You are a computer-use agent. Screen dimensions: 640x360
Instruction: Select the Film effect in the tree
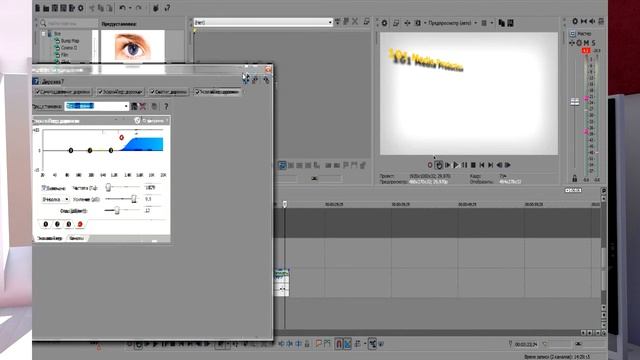pyautogui.click(x=64, y=54)
